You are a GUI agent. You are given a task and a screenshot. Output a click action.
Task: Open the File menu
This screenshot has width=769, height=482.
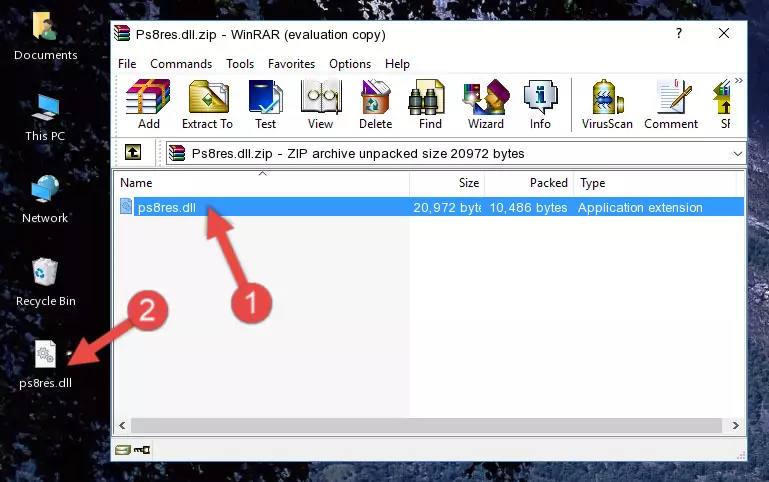[x=127, y=64]
